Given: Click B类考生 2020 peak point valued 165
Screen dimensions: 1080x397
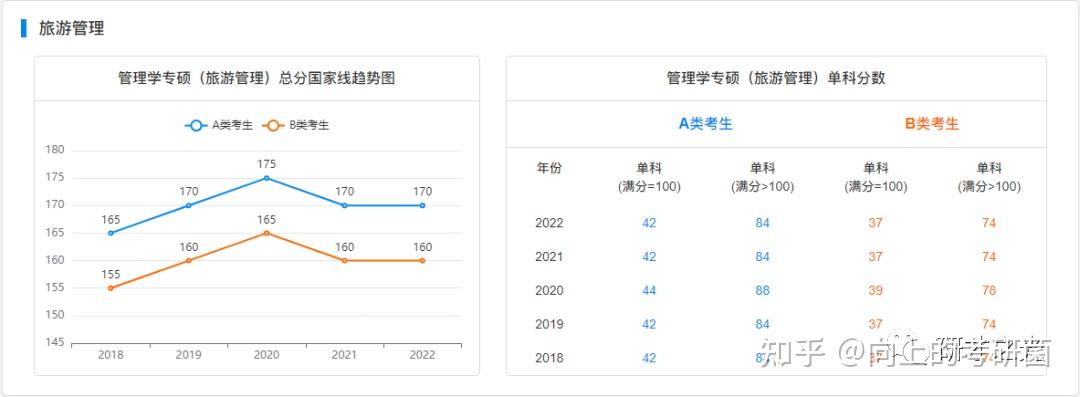Looking at the screenshot, I should pyautogui.click(x=267, y=233).
